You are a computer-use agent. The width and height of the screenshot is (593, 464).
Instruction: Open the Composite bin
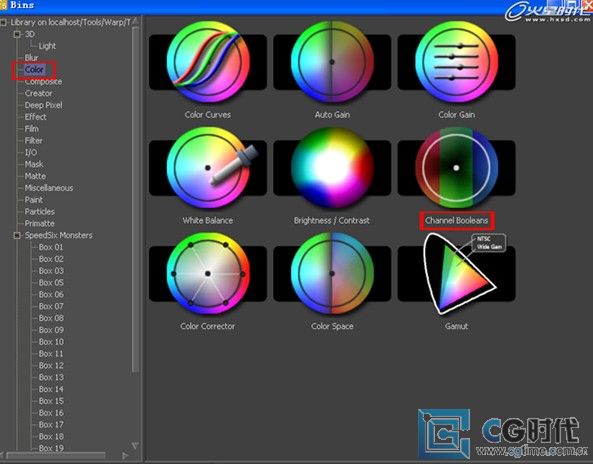[43, 81]
